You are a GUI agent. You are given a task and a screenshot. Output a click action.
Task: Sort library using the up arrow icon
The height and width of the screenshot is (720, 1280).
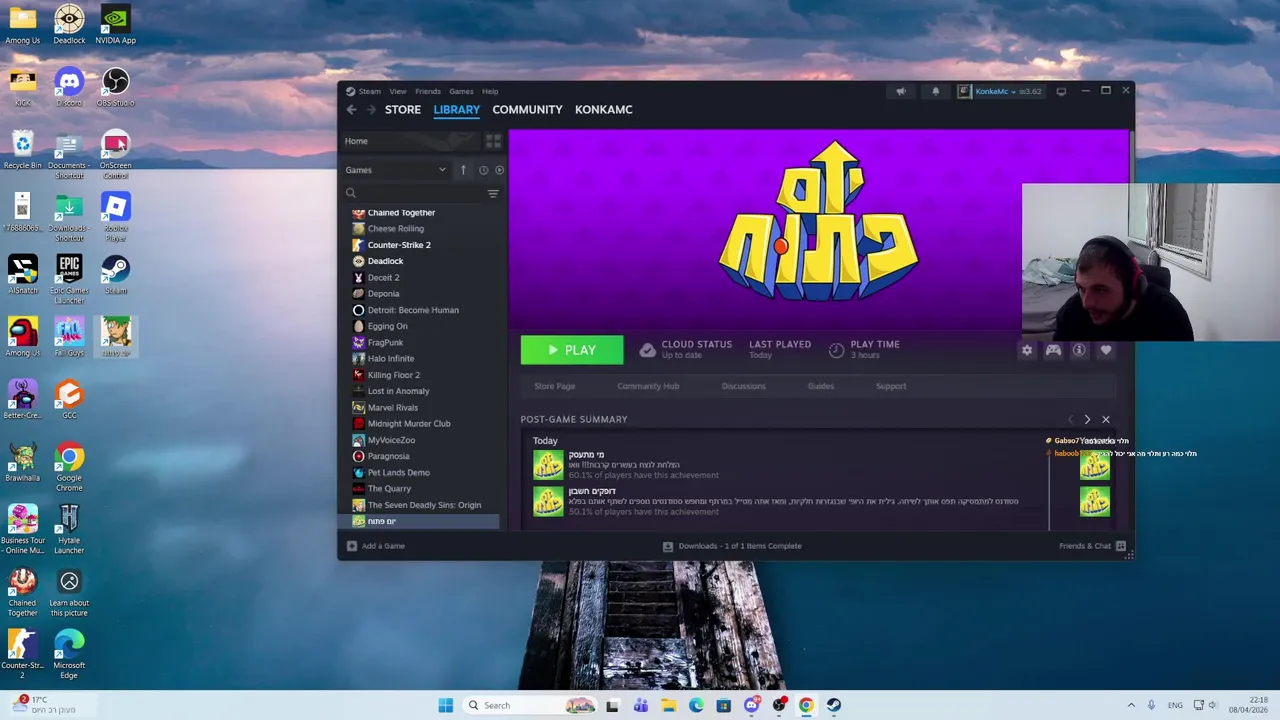(x=463, y=170)
